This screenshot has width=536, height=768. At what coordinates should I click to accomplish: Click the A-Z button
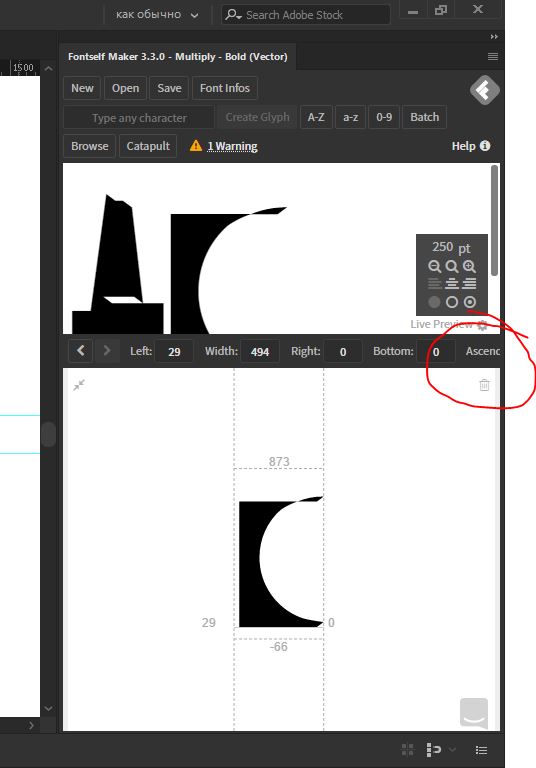316,117
